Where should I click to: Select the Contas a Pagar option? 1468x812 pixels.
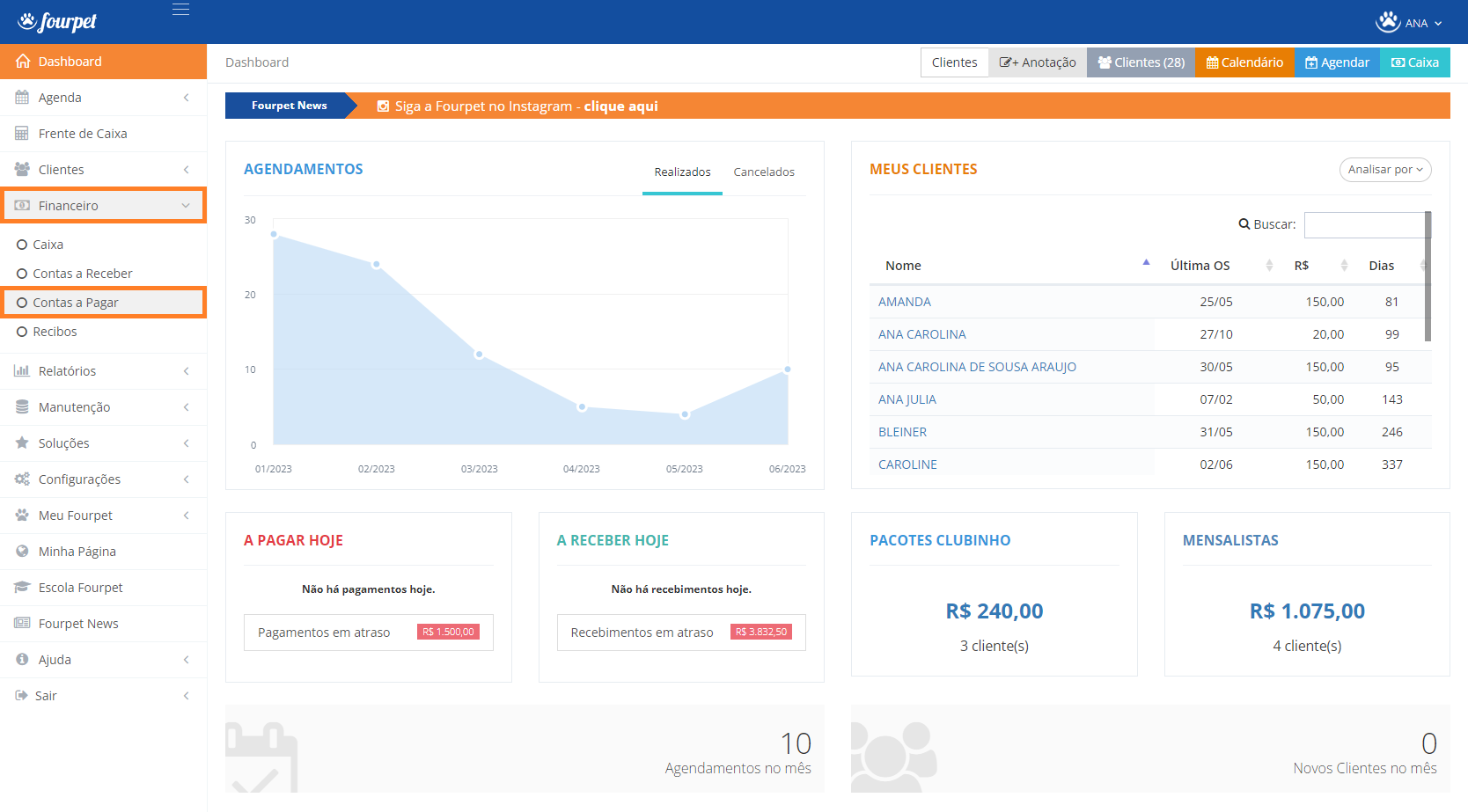(x=103, y=303)
